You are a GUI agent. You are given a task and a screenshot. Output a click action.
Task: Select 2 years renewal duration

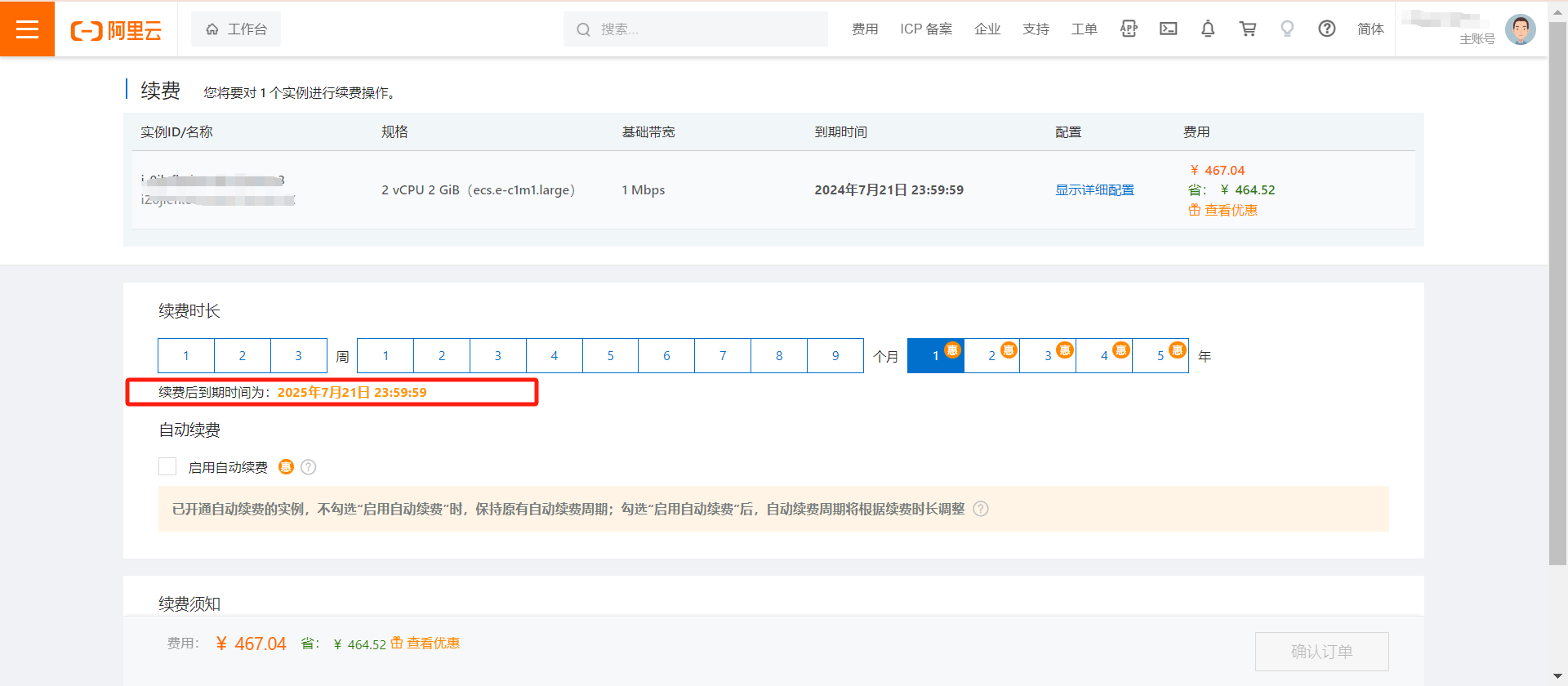pos(992,356)
